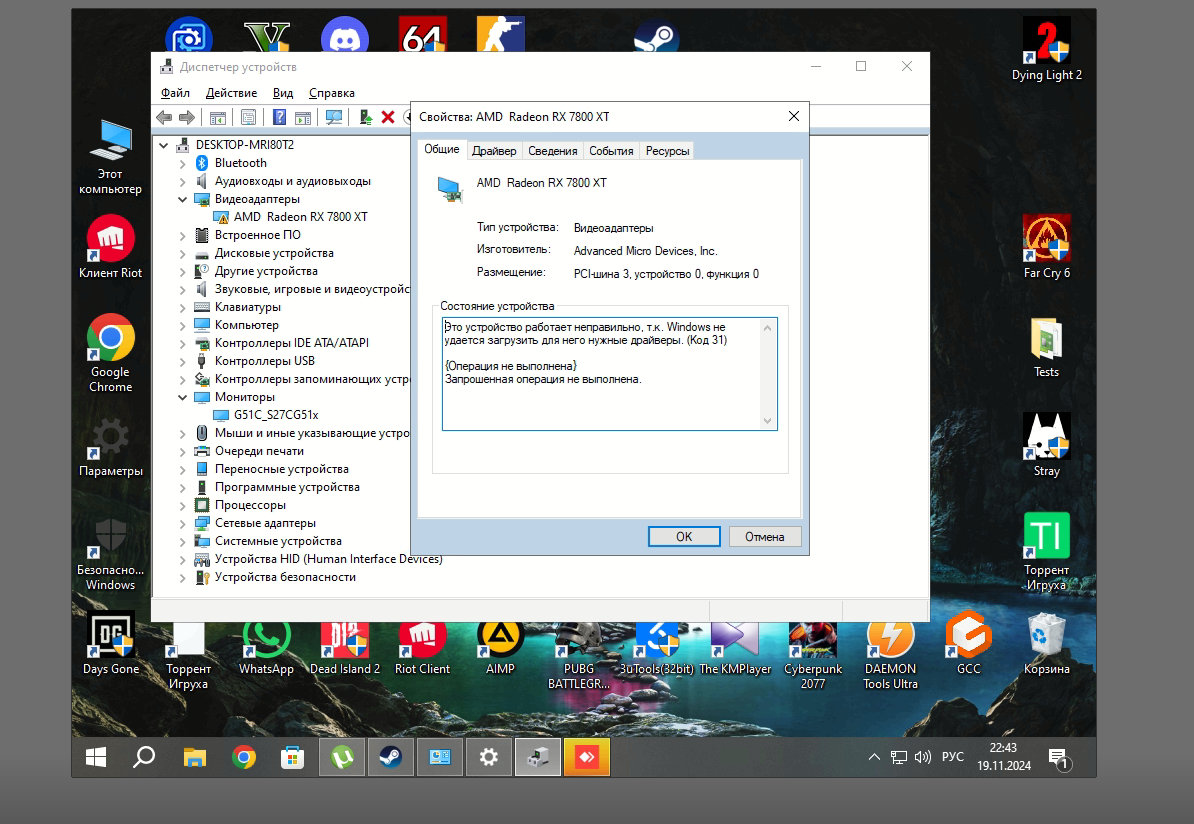Open the Справка menu
This screenshot has width=1194, height=824.
click(x=332, y=93)
